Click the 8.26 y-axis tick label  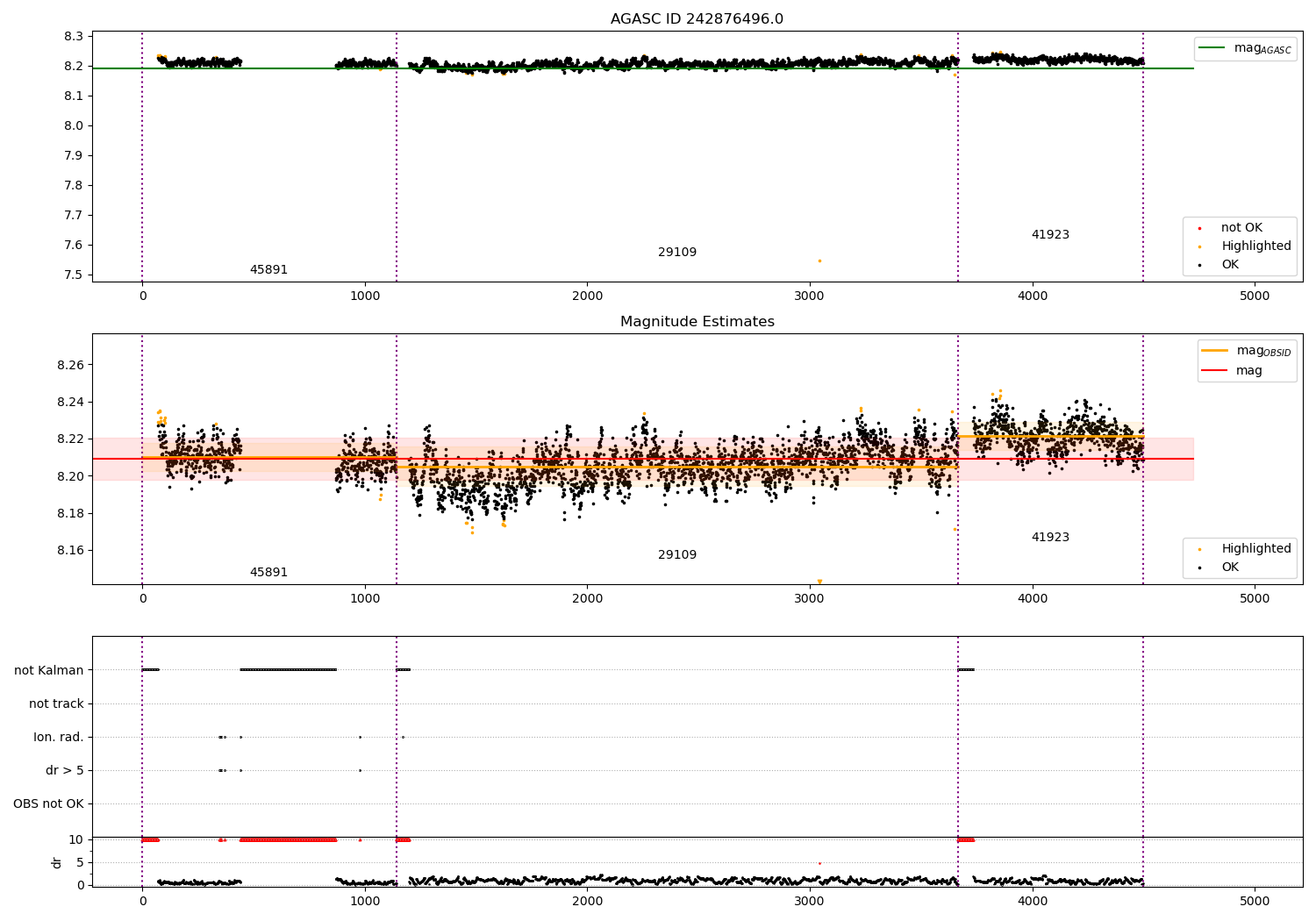click(x=70, y=365)
